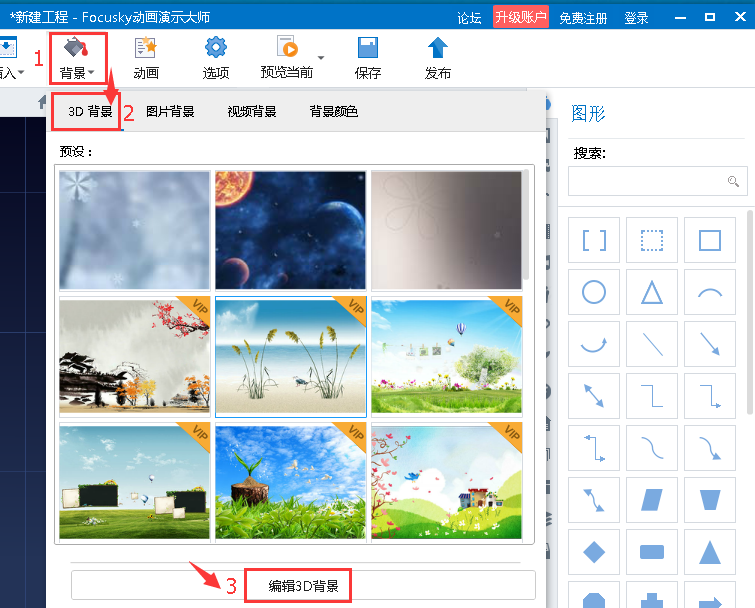Open the 免费注册 free registration link
The image size is (755, 608).
(582, 18)
